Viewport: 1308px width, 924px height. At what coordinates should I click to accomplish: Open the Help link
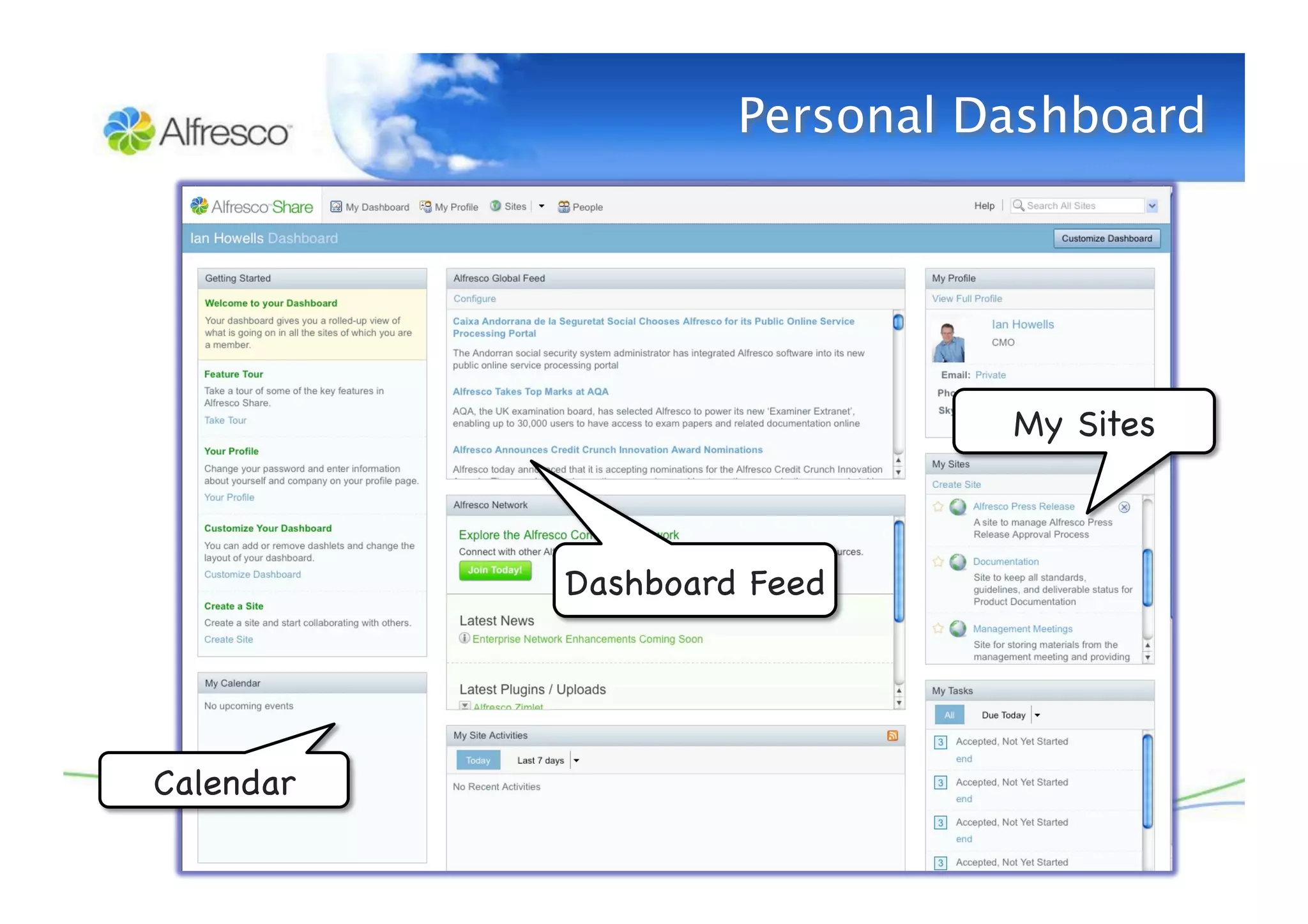[984, 206]
